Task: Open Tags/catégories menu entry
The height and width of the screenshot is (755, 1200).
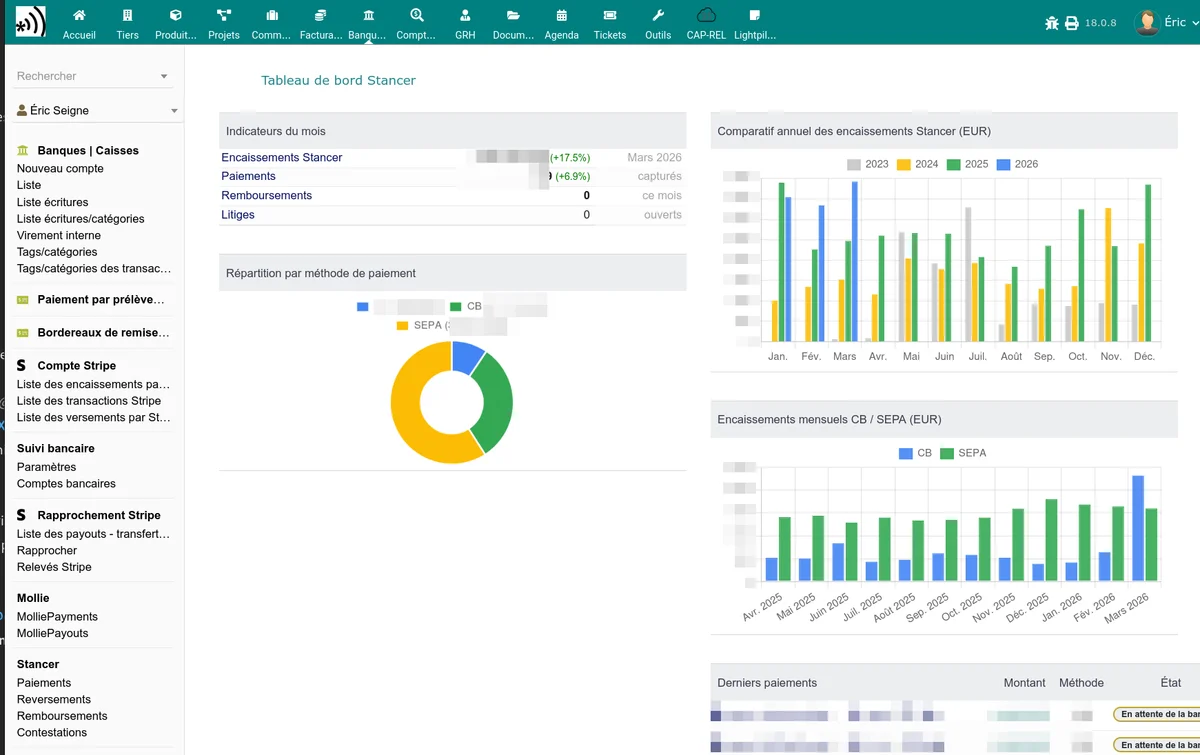Action: click(x=57, y=252)
